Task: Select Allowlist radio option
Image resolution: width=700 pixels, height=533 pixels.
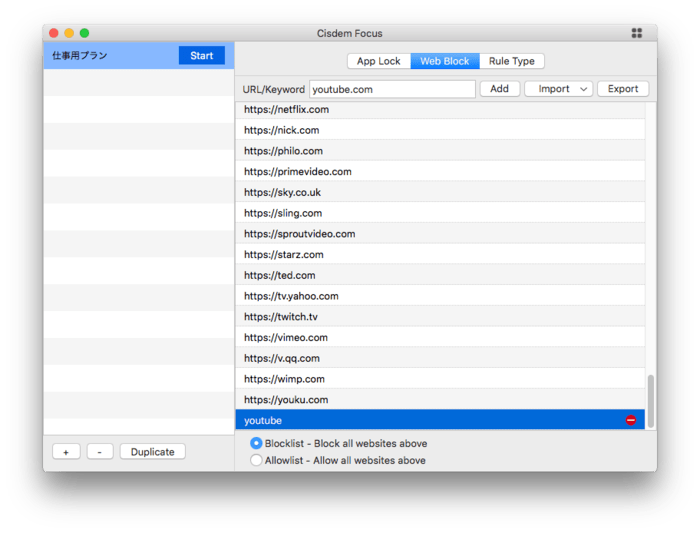Action: [256, 460]
